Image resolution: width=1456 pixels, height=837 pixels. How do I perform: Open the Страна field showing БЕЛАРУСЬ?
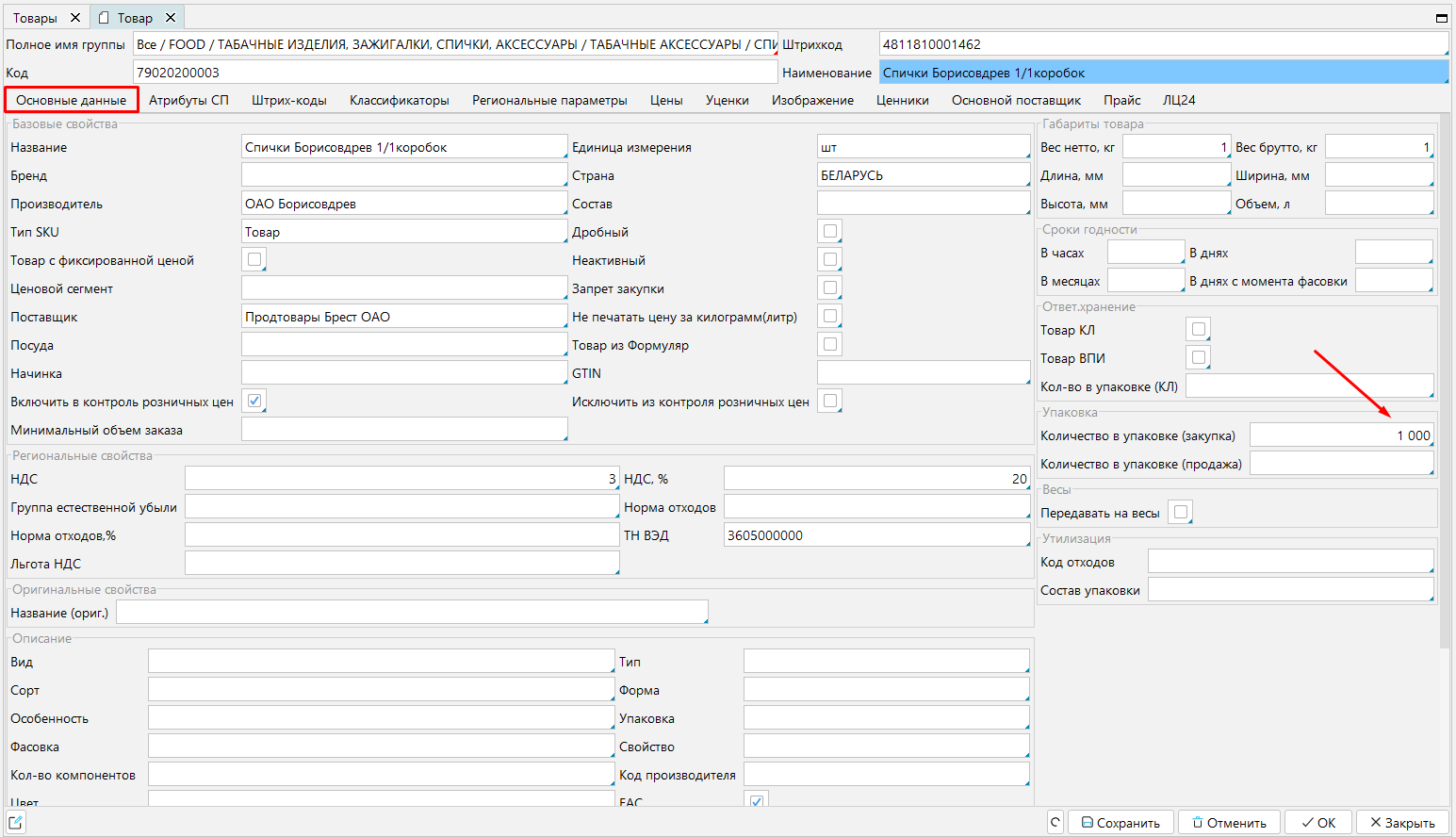923,175
